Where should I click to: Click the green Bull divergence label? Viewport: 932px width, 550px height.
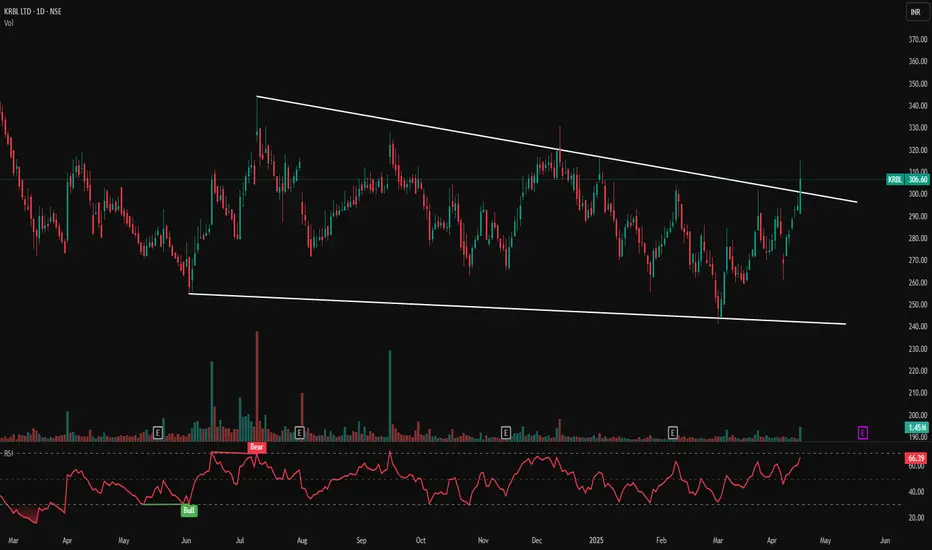tap(189, 510)
